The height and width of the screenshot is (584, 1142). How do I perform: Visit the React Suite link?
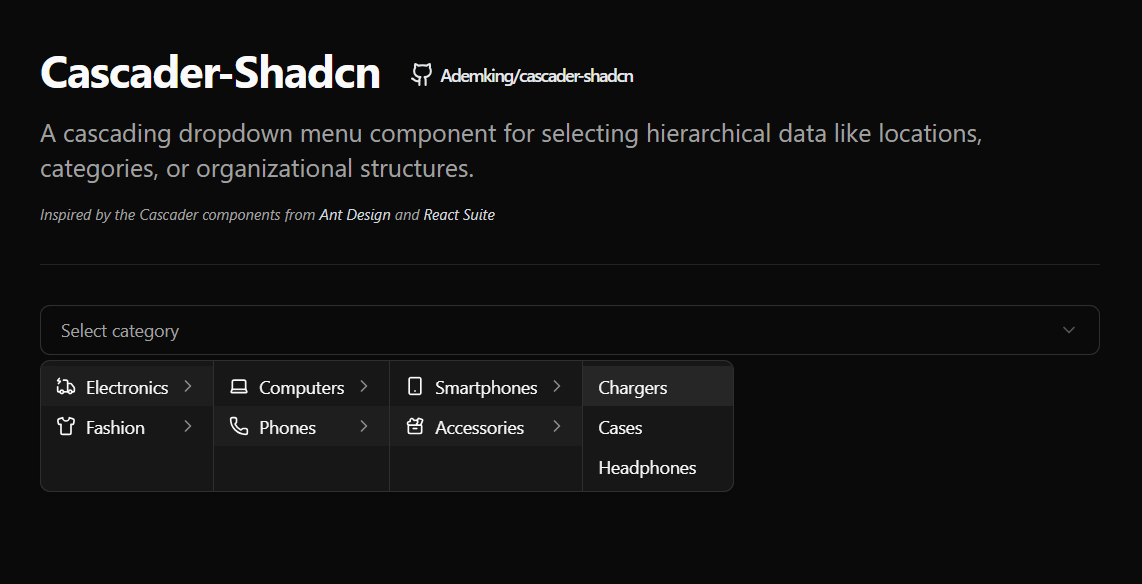coord(460,214)
